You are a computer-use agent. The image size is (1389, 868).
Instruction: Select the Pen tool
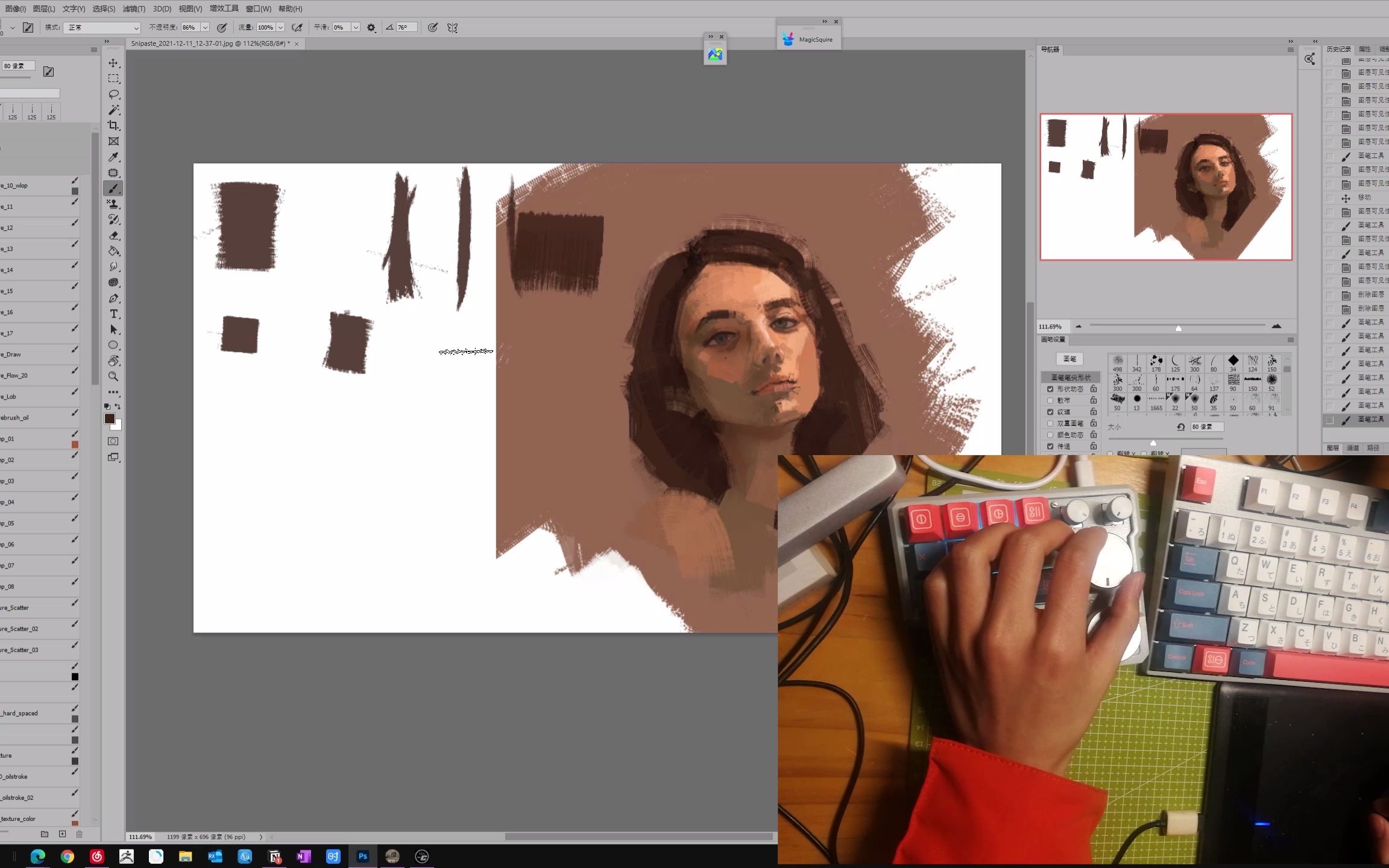click(x=113, y=298)
